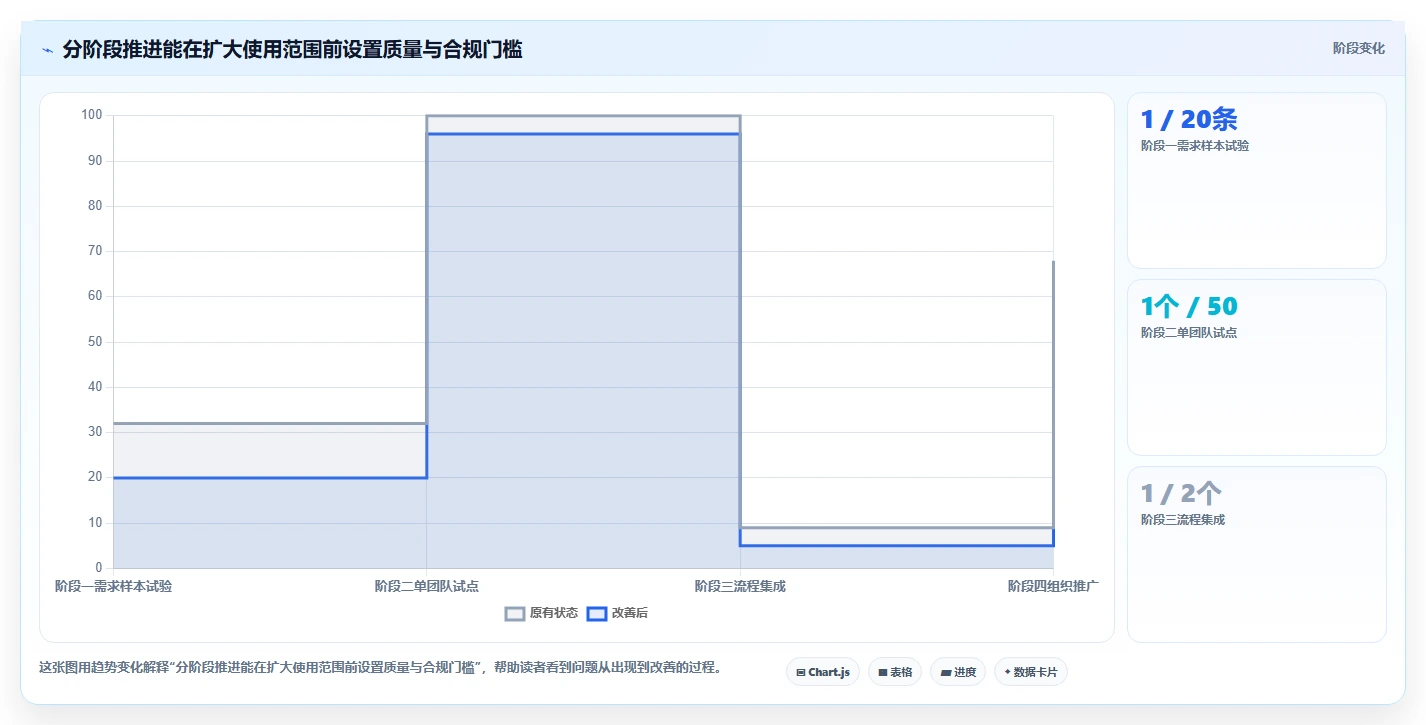Click the blue 改善后 legend swatch
1426x725 pixels.
click(x=596, y=613)
